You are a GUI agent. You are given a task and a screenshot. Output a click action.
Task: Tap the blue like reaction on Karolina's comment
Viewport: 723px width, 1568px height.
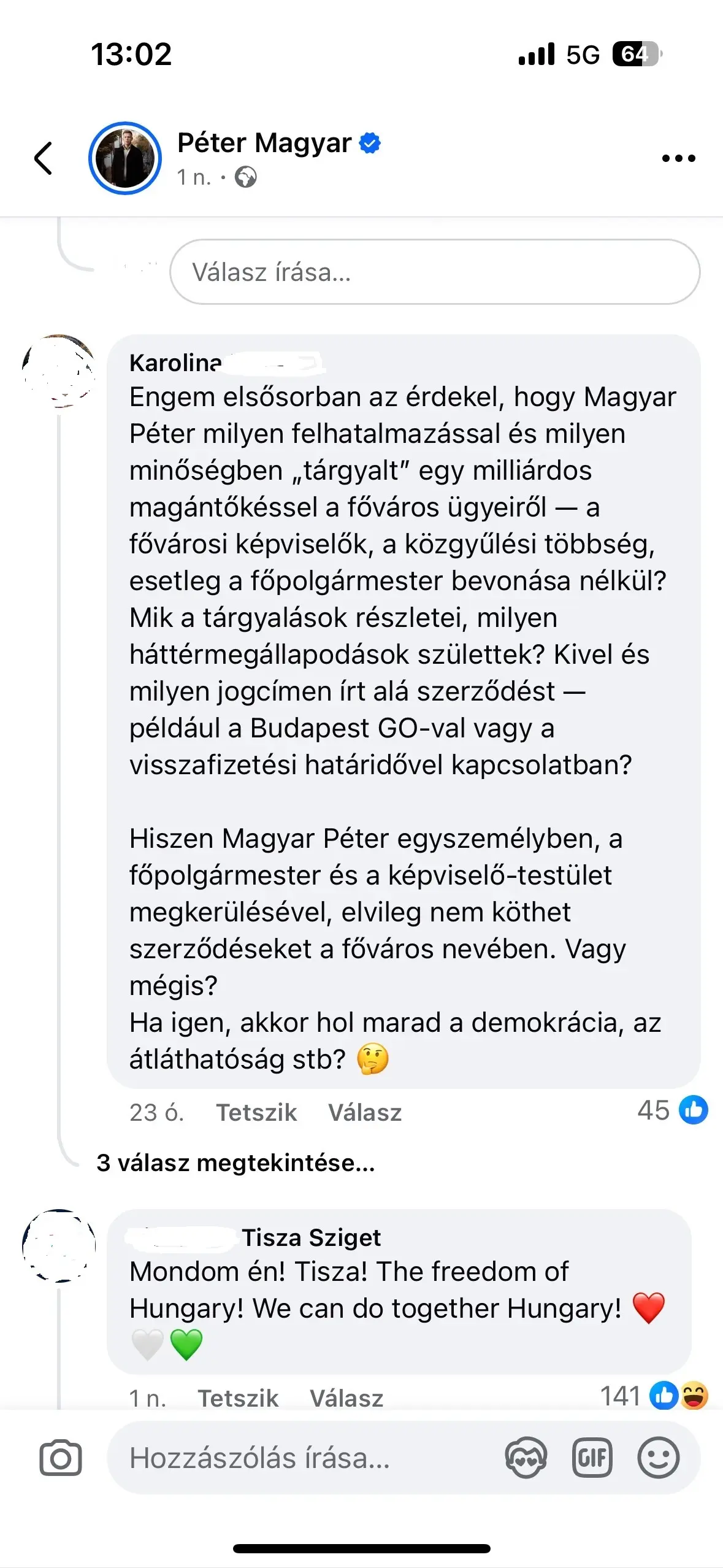click(x=693, y=1110)
